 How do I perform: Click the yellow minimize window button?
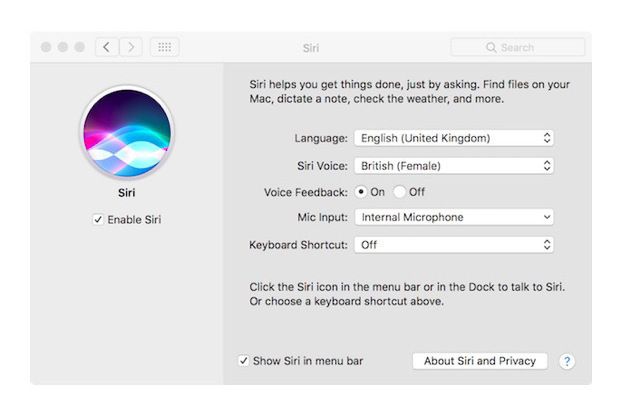[x=63, y=47]
